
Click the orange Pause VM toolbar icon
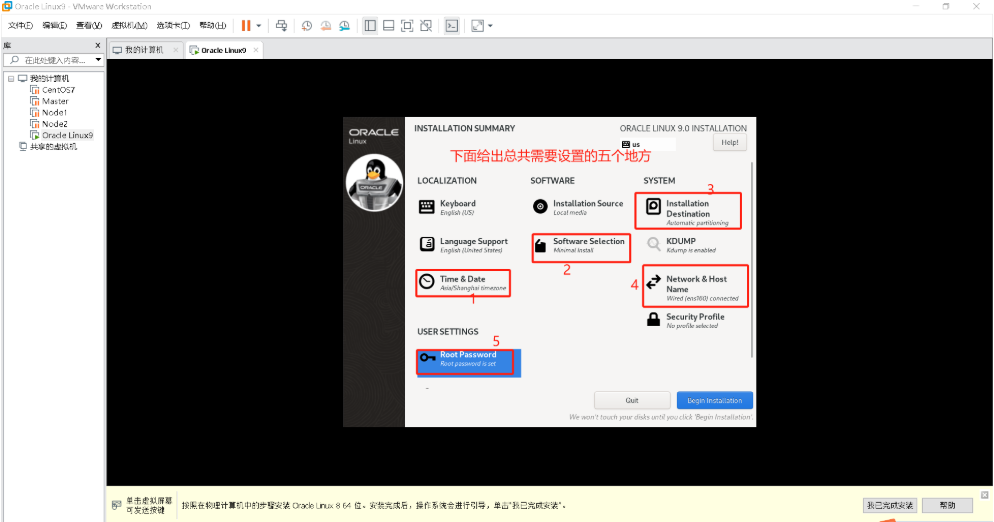[x=246, y=25]
